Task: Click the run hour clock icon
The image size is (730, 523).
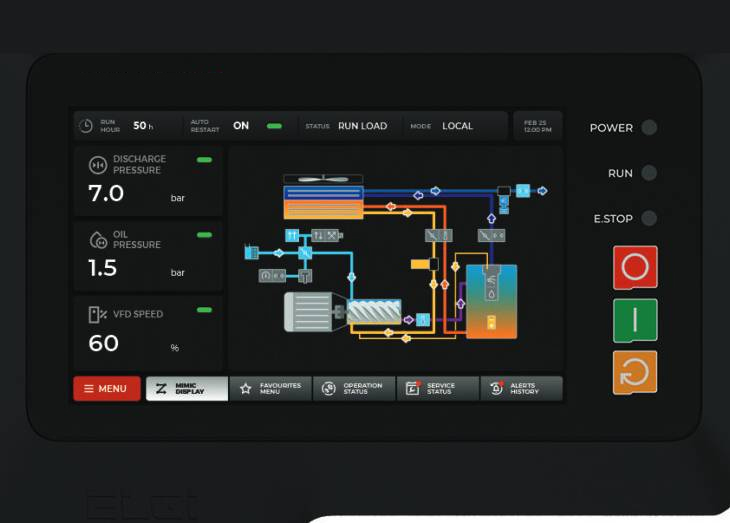Action: tap(86, 126)
